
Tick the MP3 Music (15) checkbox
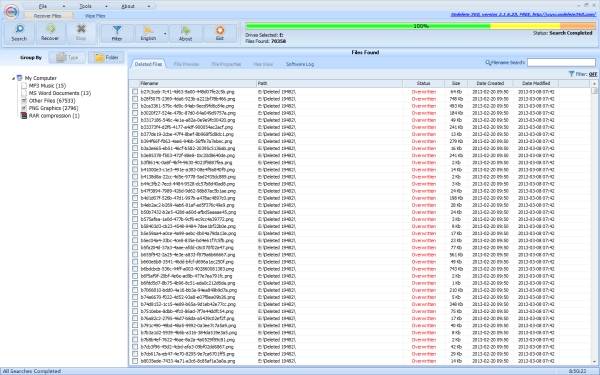(x=24, y=86)
